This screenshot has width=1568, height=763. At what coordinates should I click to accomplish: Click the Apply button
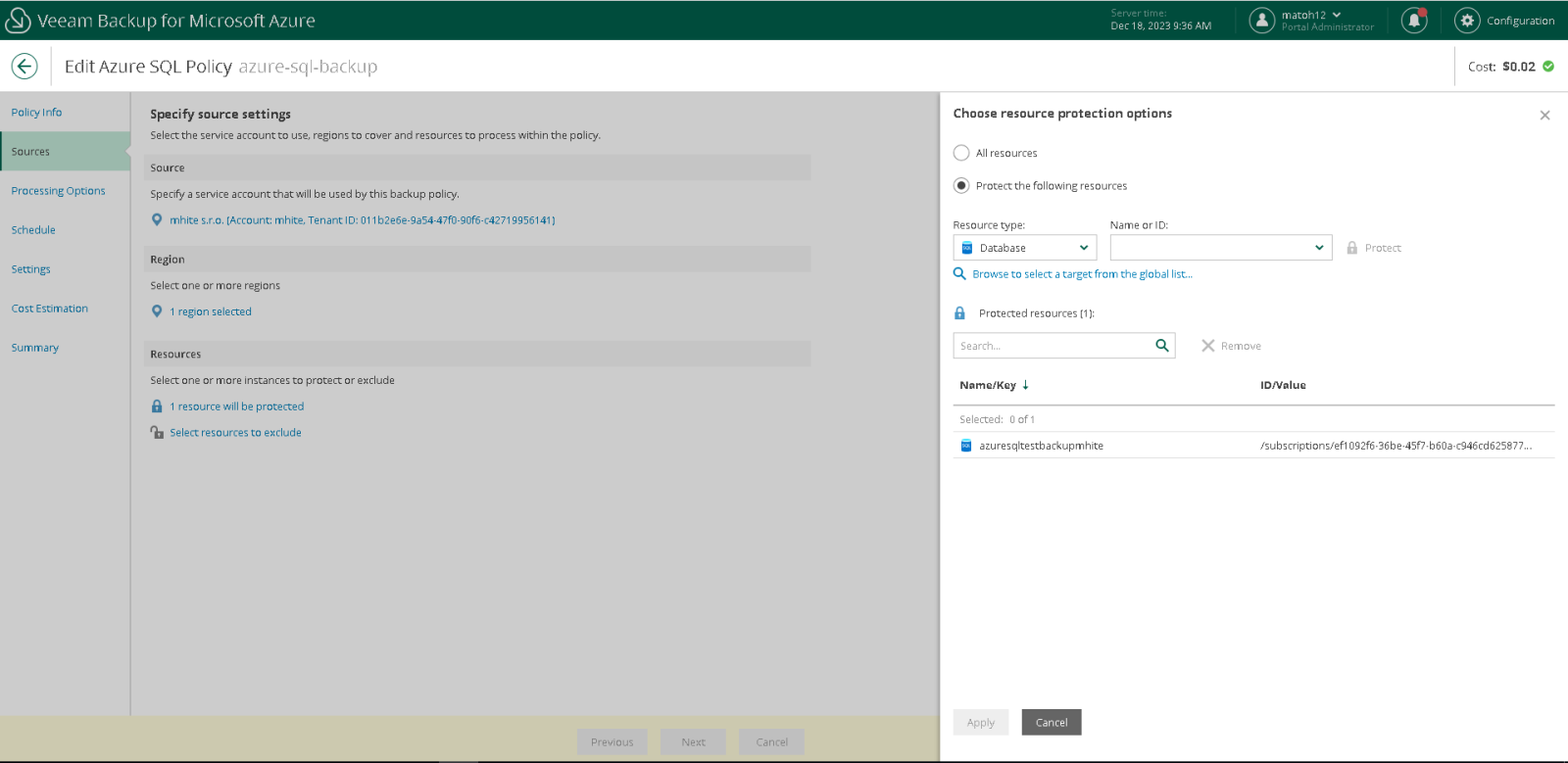981,723
